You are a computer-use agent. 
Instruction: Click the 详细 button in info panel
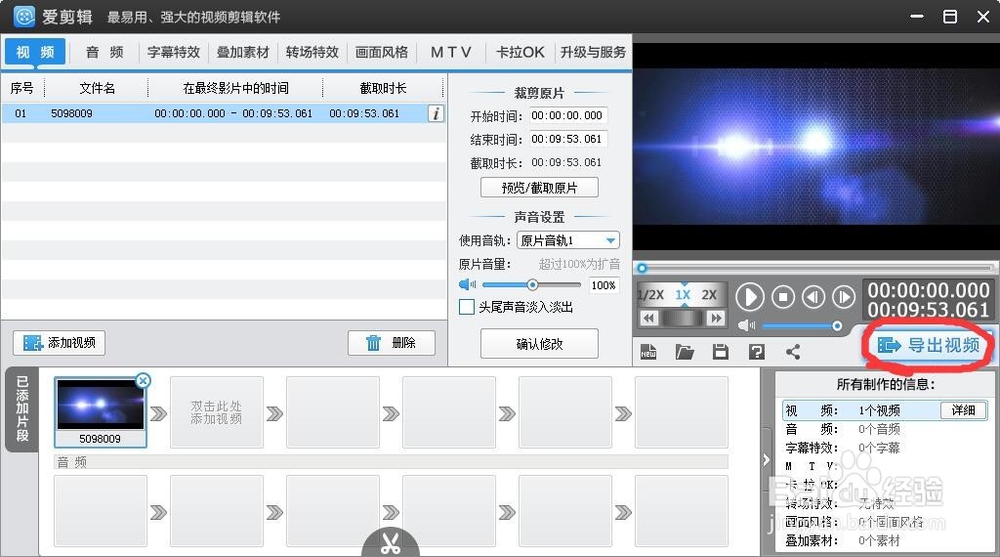(963, 410)
